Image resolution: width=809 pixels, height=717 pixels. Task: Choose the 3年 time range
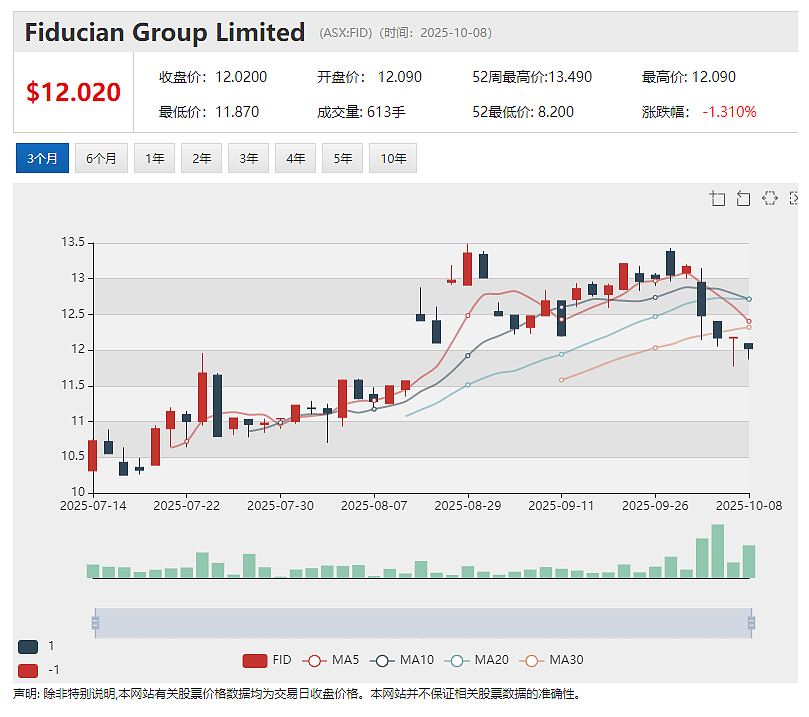tap(248, 158)
